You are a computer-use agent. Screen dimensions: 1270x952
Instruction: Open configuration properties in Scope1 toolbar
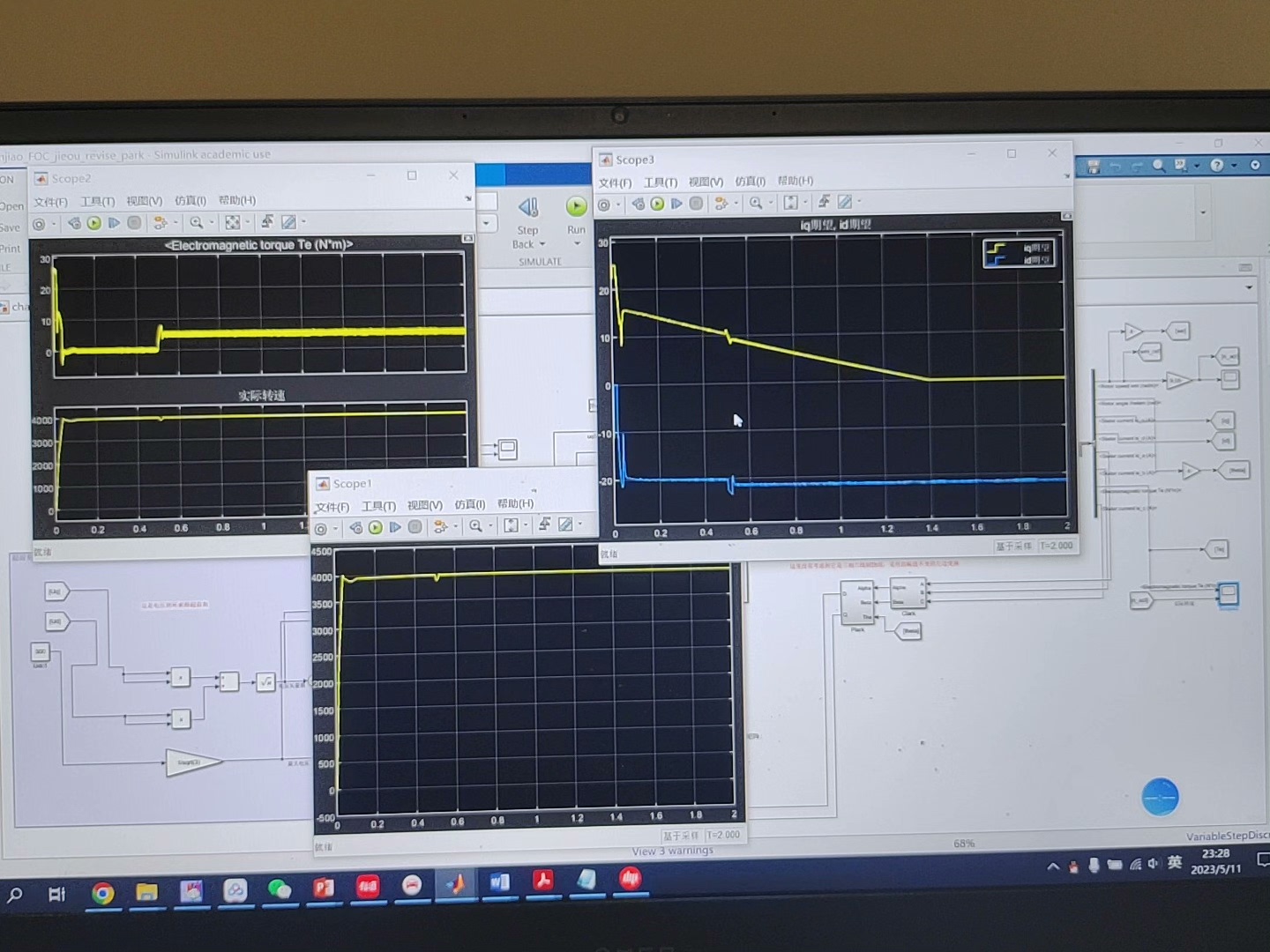321,529
